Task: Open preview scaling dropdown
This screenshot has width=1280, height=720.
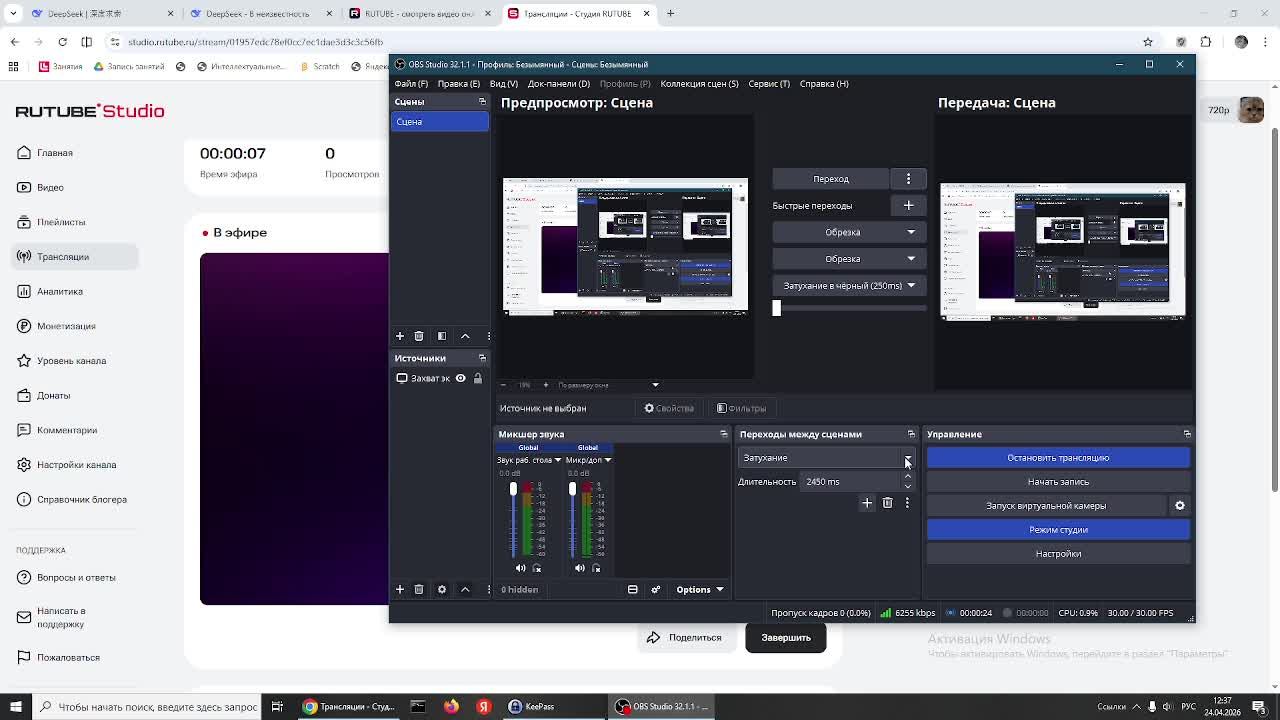Action: tap(655, 385)
